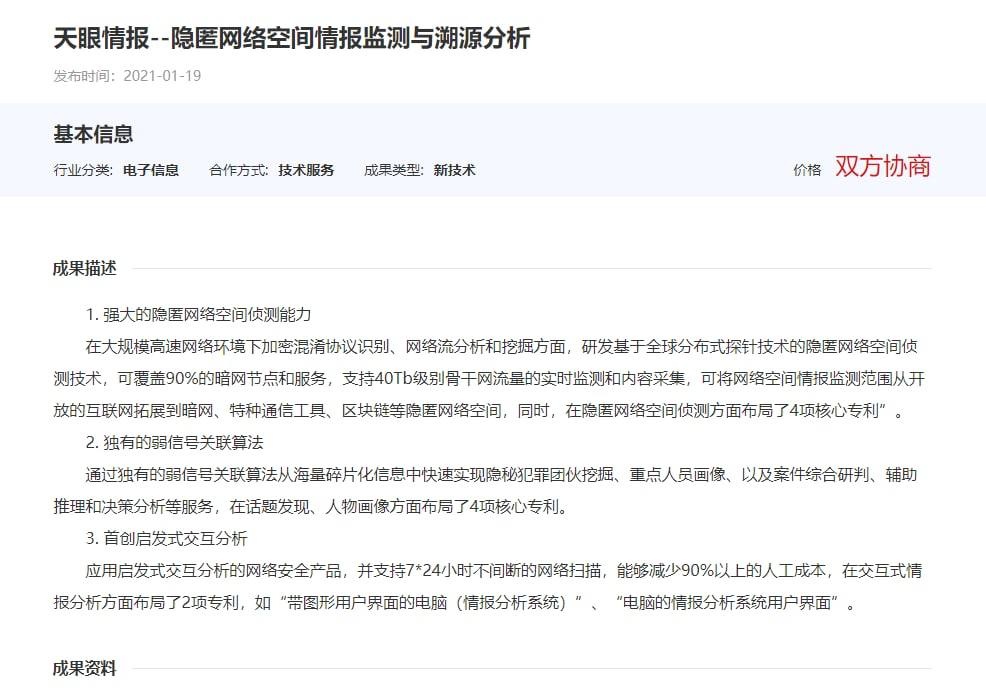Click the 成果类型 label
Viewport: 986px width, 695px height.
tap(394, 170)
